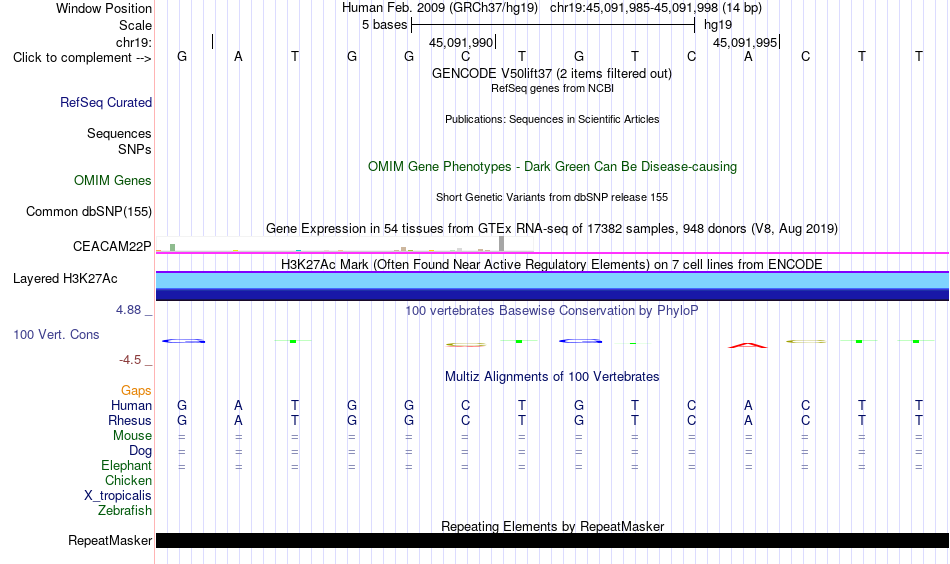Image resolution: width=950 pixels, height=564 pixels.
Task: Click the Gaps alignment label
Action: 136,391
